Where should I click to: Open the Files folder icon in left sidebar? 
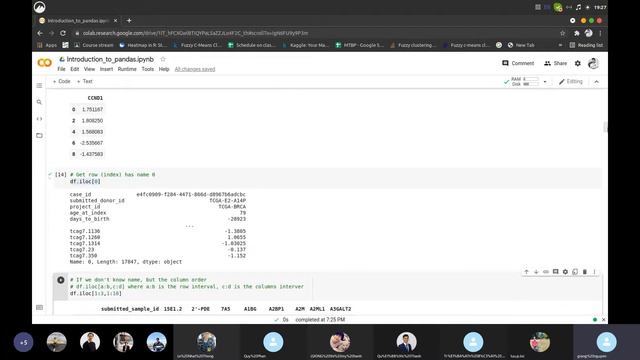(39, 135)
